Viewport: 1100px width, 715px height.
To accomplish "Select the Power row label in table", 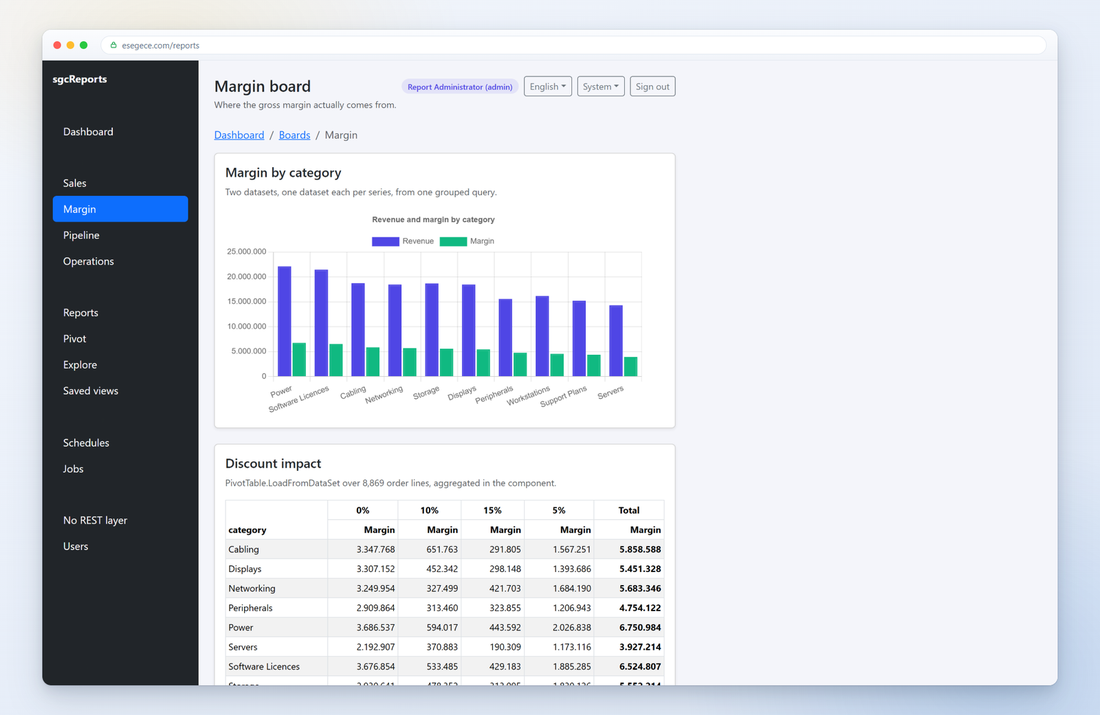I will click(241, 628).
